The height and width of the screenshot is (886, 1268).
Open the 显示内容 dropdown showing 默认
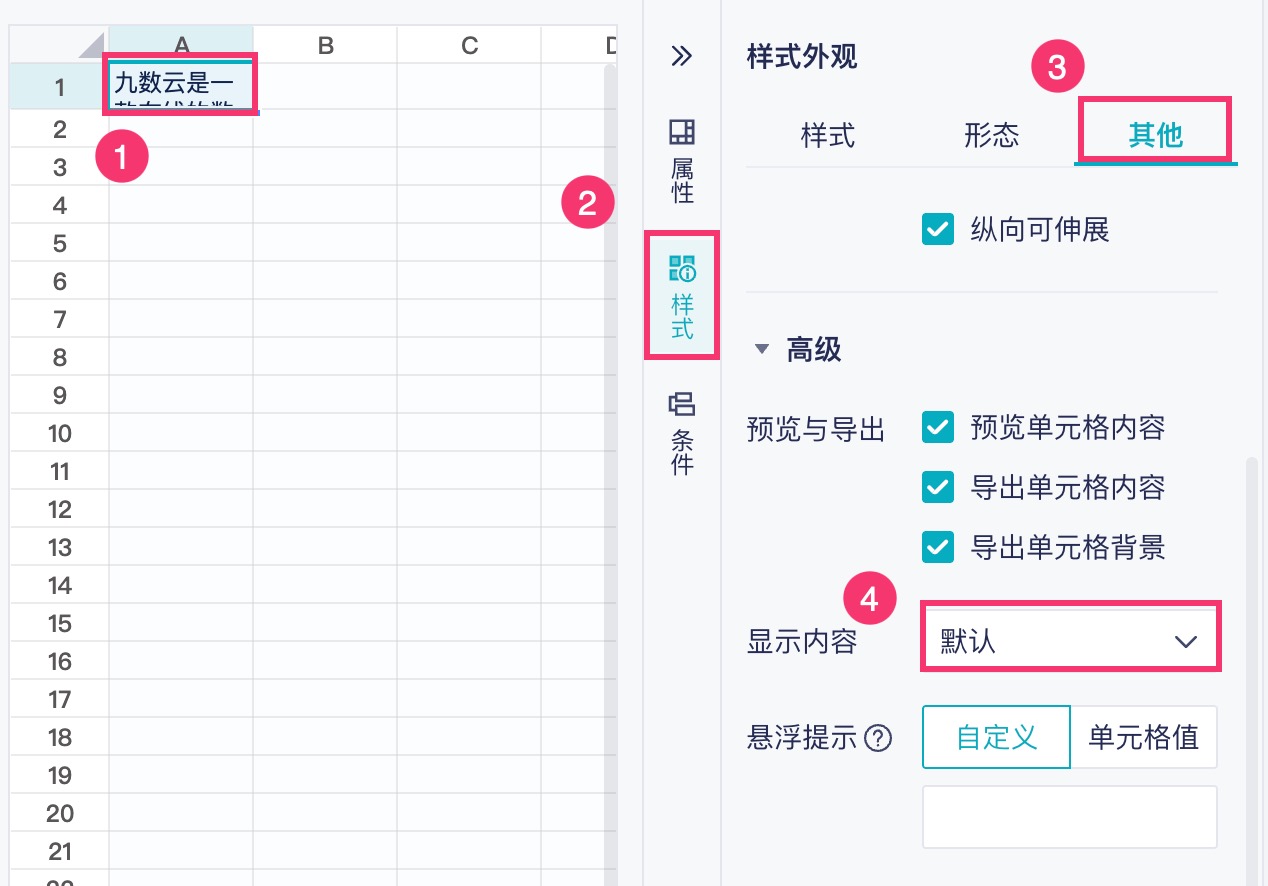pyautogui.click(x=1069, y=641)
